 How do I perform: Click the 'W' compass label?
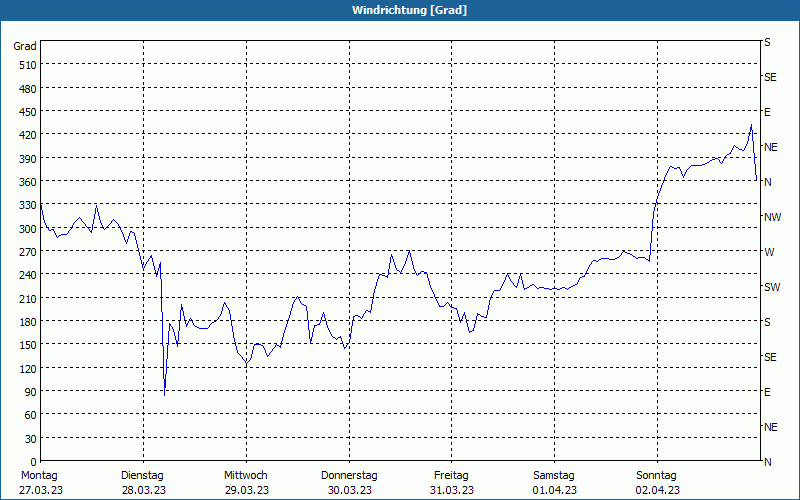[769, 252]
